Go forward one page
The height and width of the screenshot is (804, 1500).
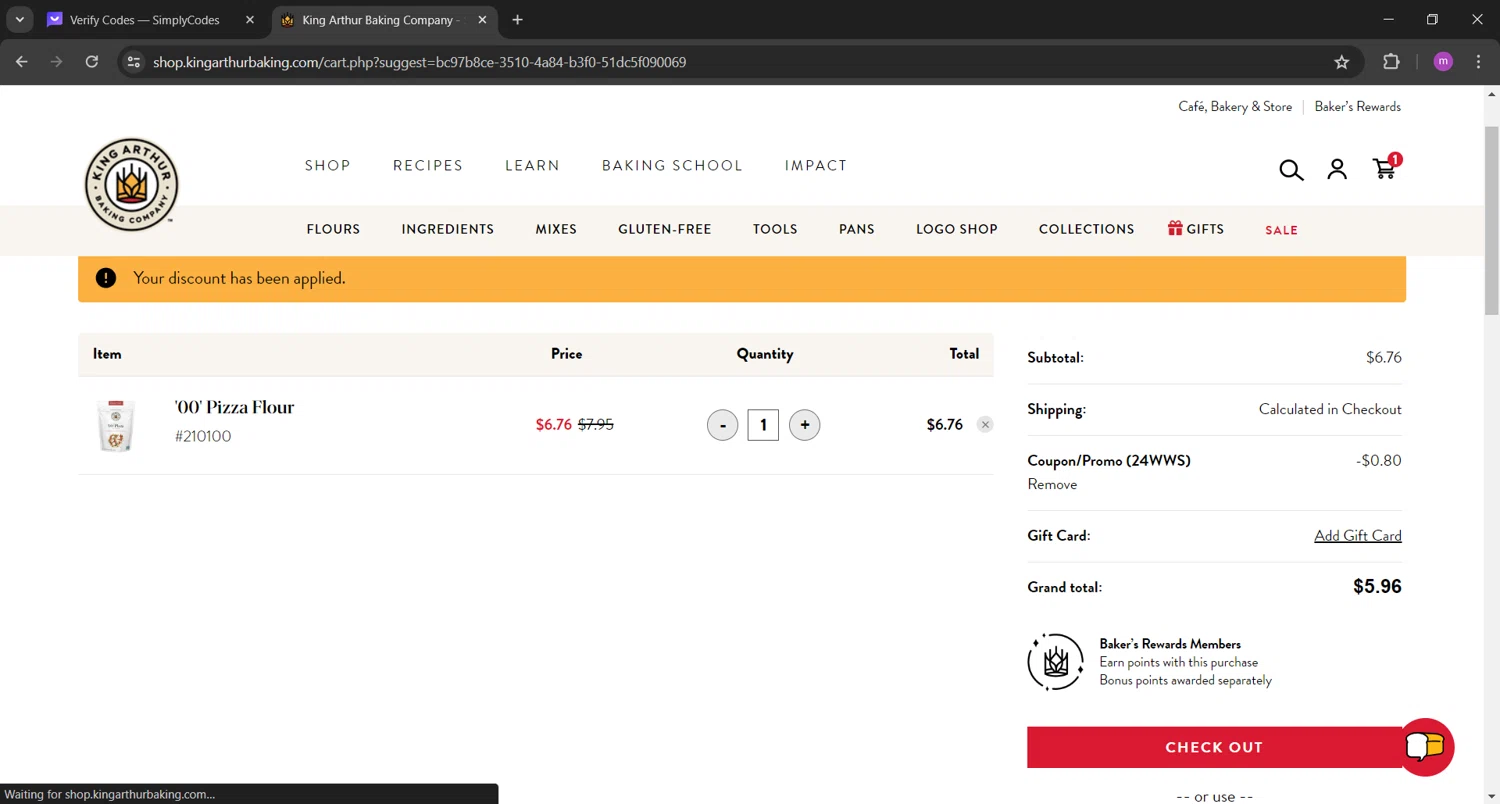[57, 62]
